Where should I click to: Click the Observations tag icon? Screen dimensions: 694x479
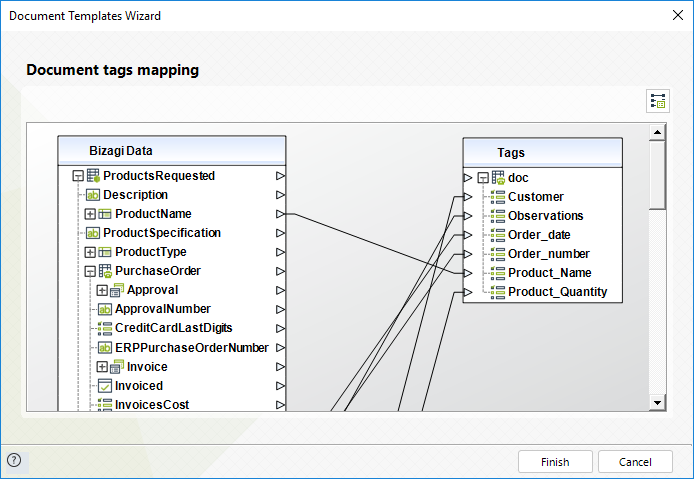click(x=497, y=216)
